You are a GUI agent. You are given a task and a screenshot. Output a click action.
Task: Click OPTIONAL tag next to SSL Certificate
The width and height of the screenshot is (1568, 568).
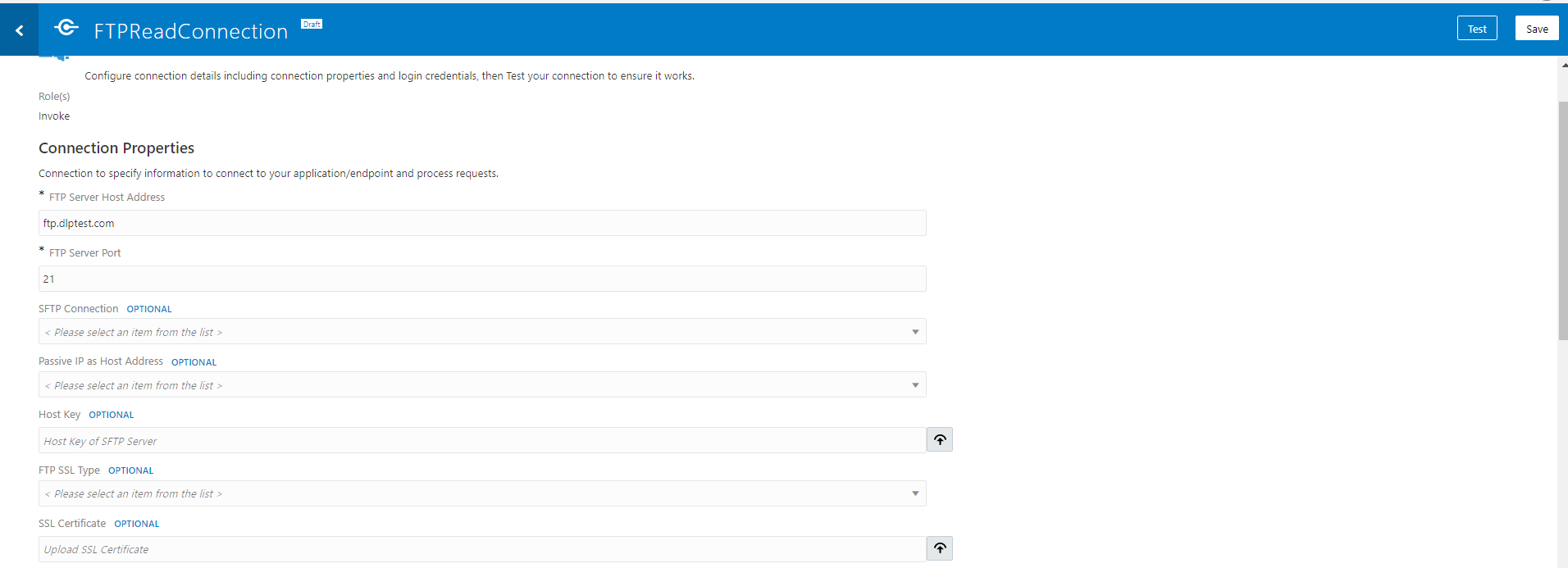[x=137, y=525]
